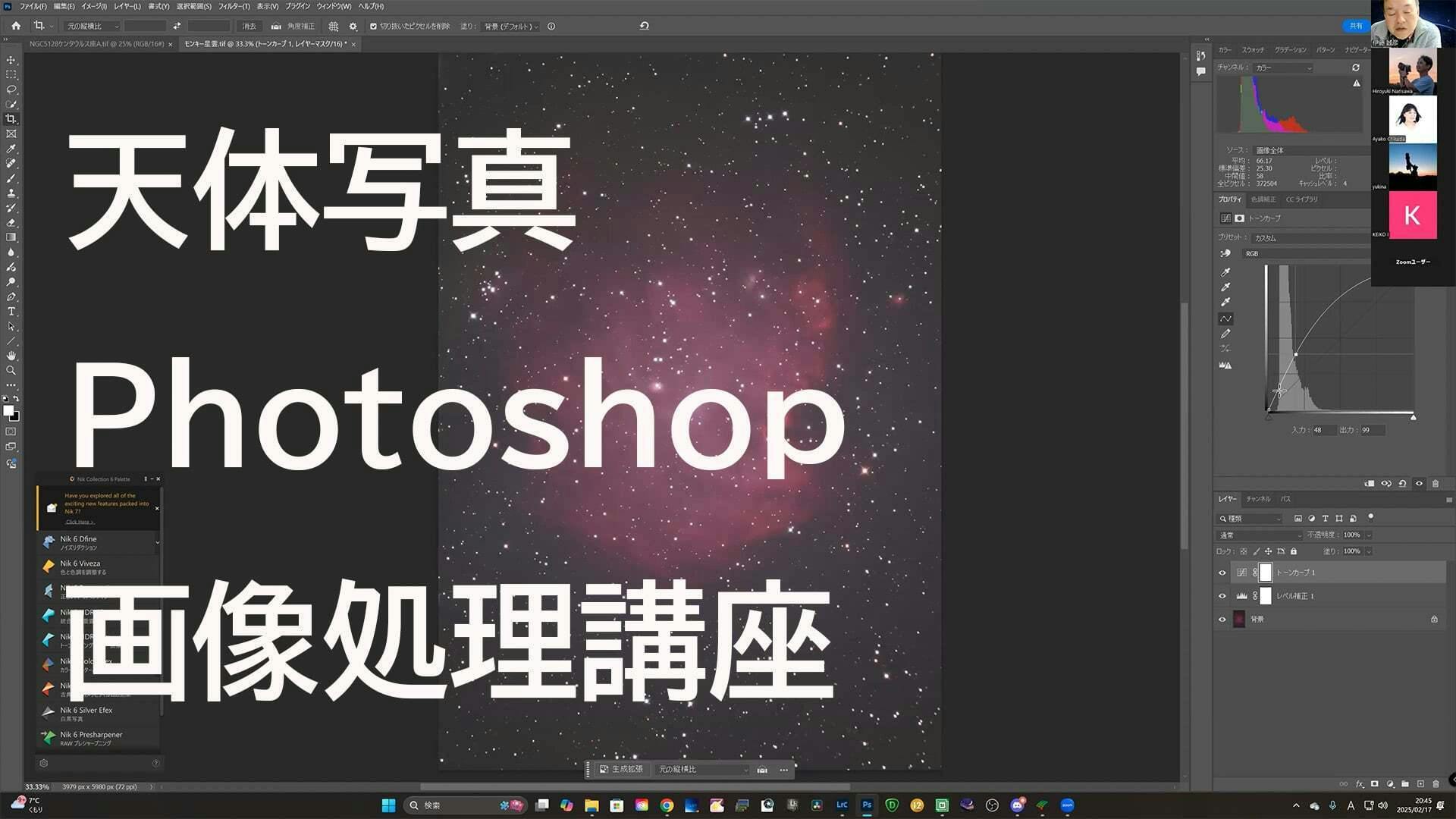This screenshot has height=819, width=1456.
Task: Delete adjustment layer from Properties panel
Action: point(1435,484)
